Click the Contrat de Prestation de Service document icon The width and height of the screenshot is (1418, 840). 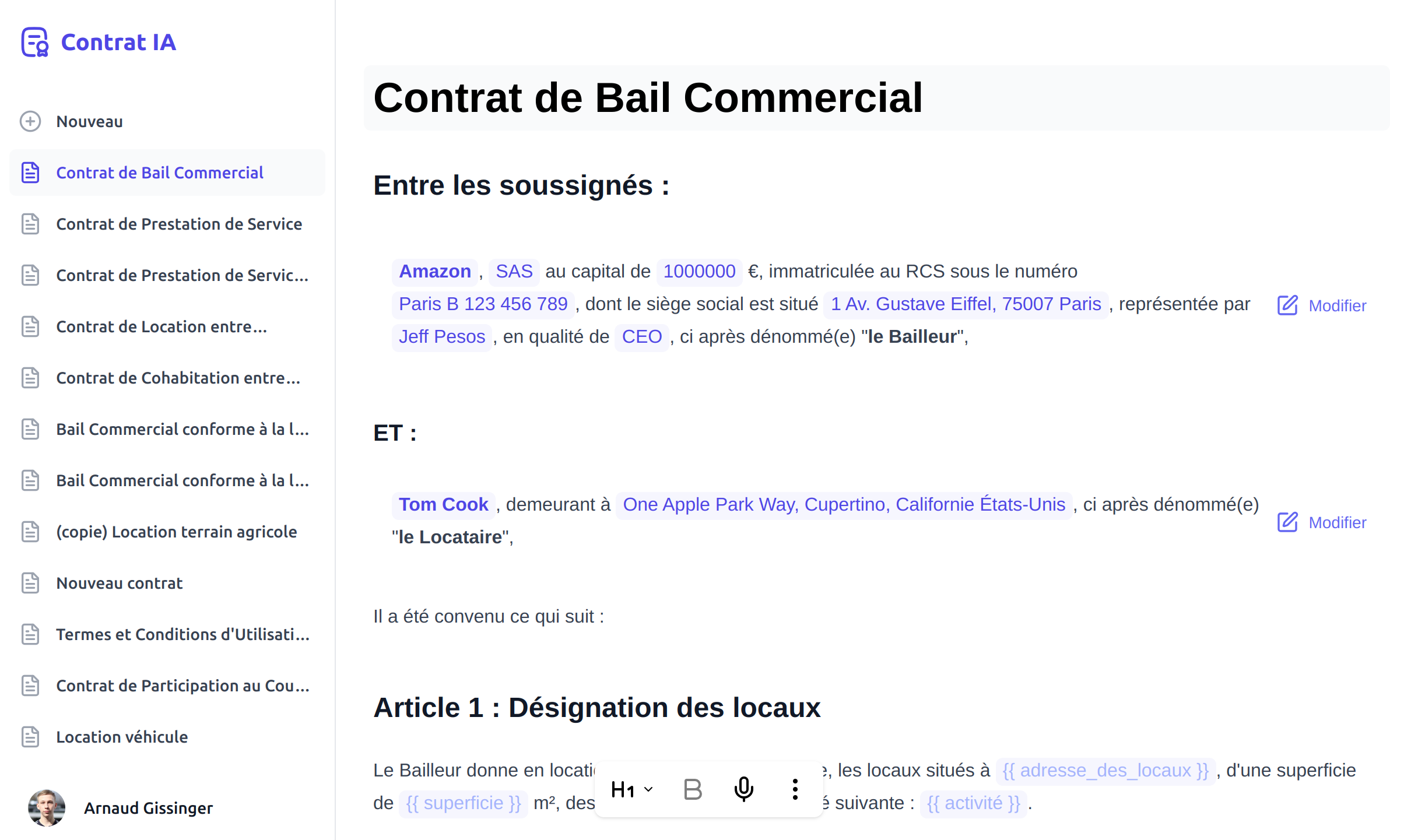(x=31, y=224)
